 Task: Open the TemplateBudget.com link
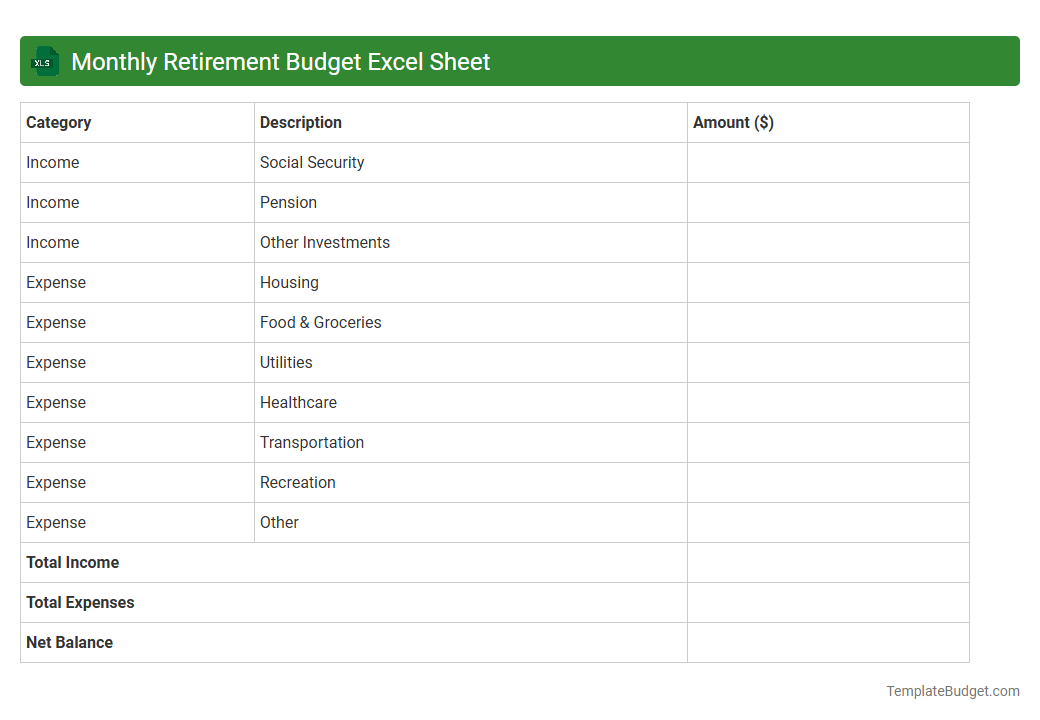953,690
